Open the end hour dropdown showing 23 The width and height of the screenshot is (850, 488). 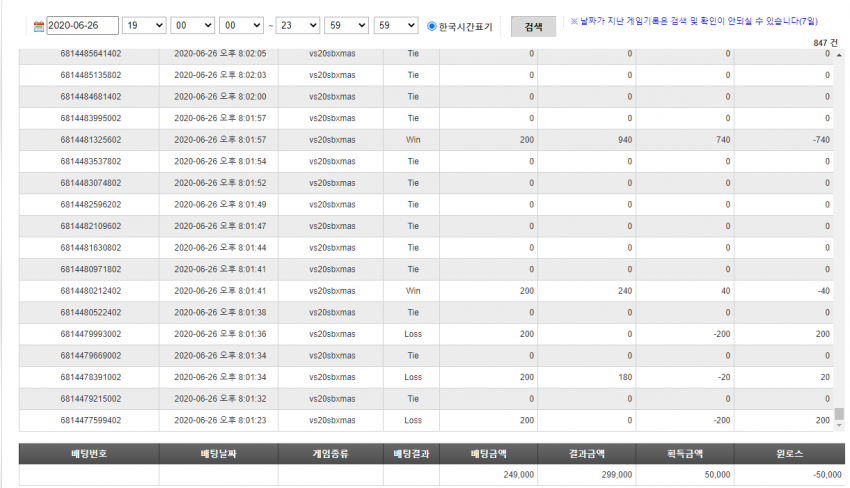pos(298,25)
